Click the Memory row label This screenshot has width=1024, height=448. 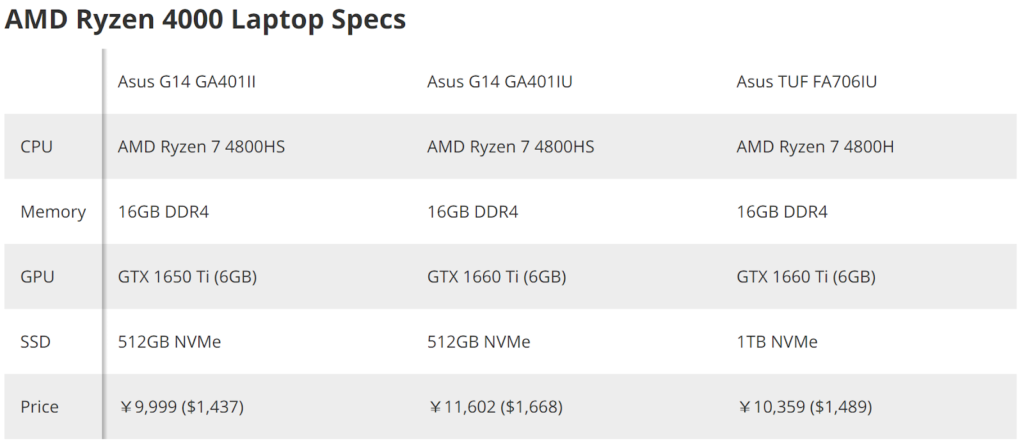(53, 212)
